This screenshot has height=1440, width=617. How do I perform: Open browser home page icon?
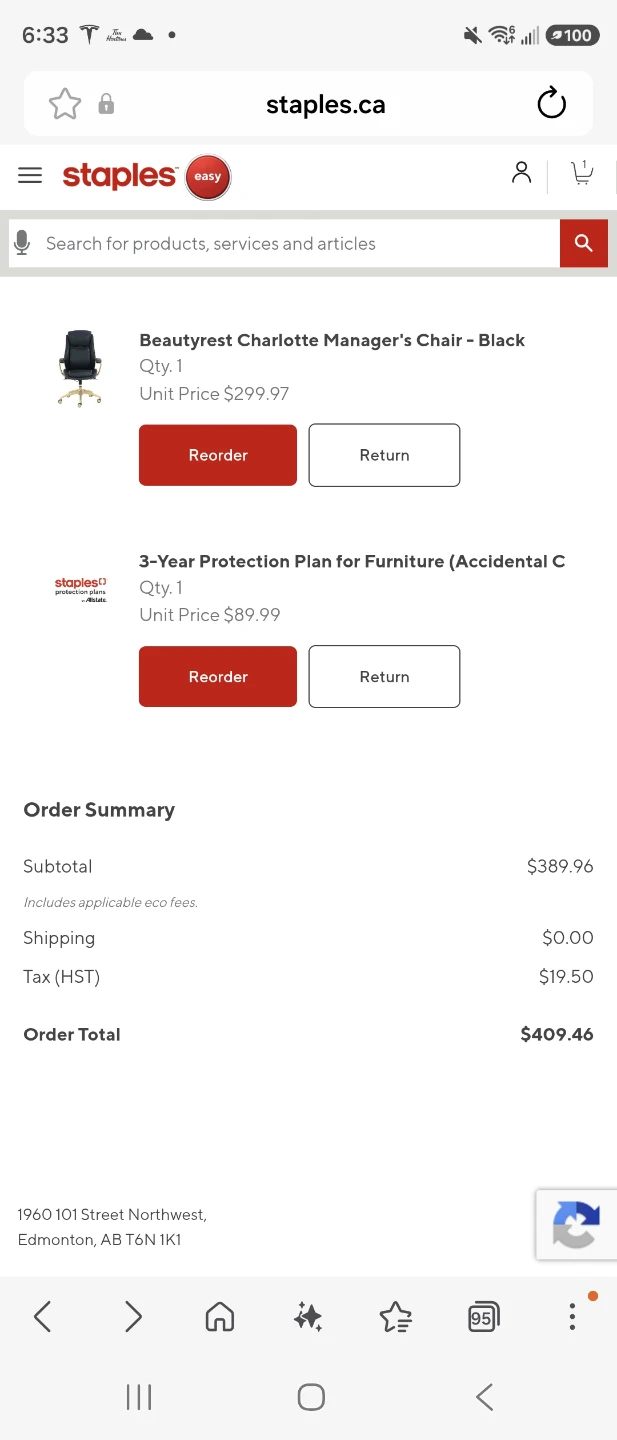(219, 1317)
